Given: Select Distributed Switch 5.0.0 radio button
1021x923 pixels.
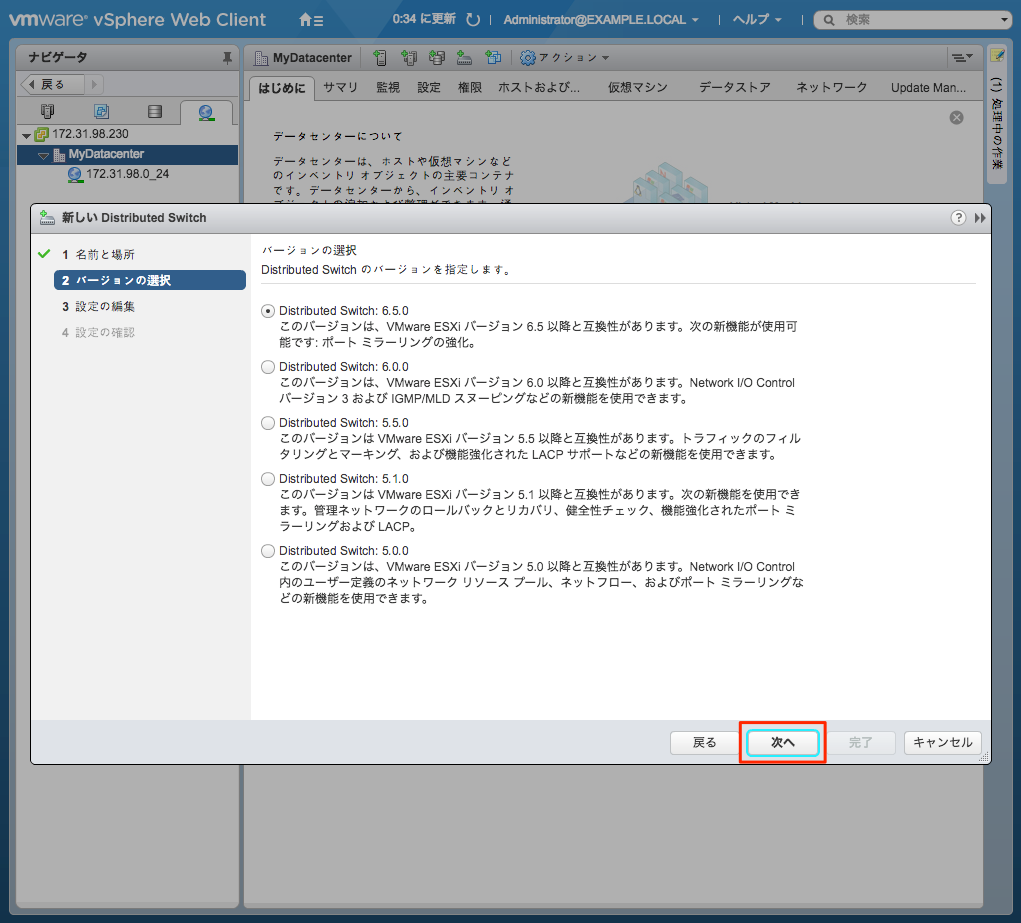Looking at the screenshot, I should click(268, 551).
